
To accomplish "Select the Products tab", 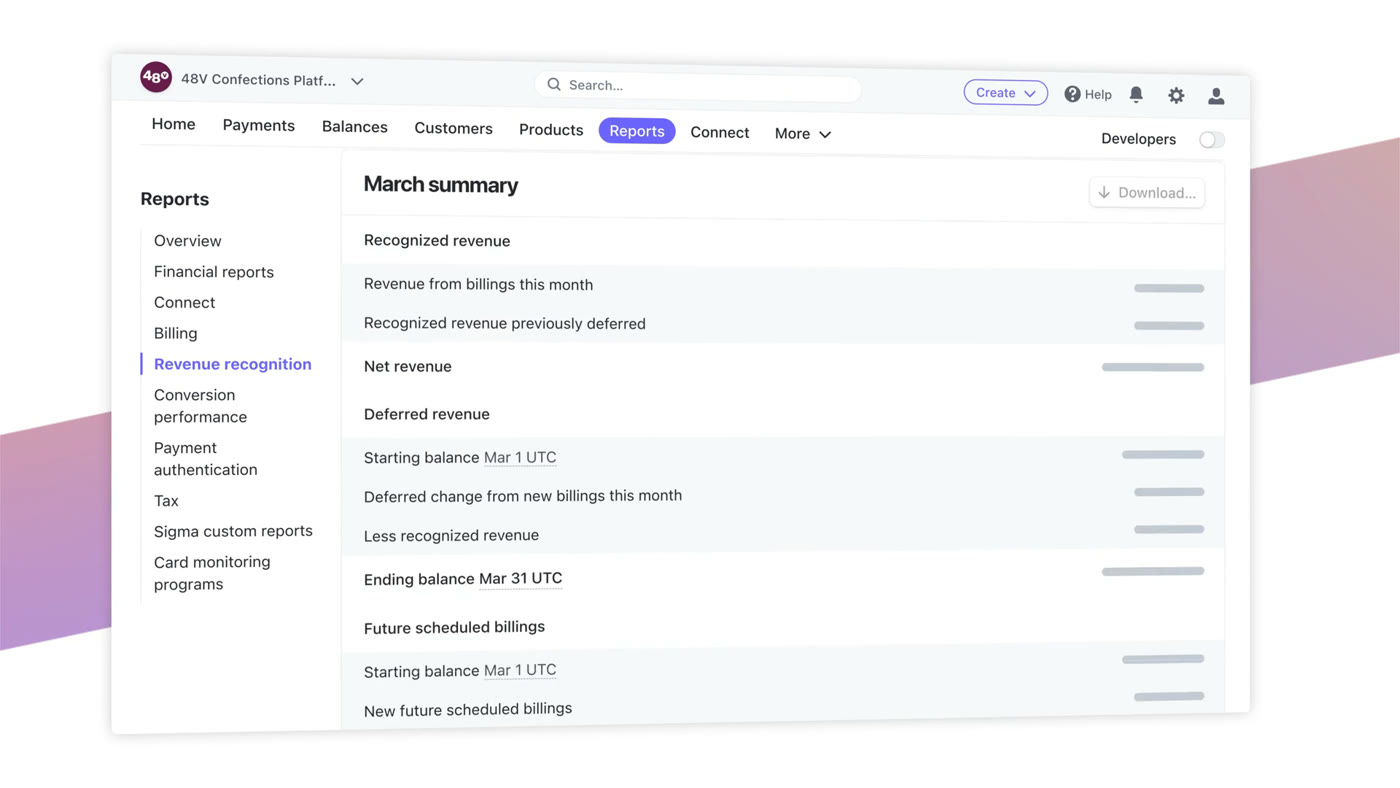I will (x=551, y=130).
